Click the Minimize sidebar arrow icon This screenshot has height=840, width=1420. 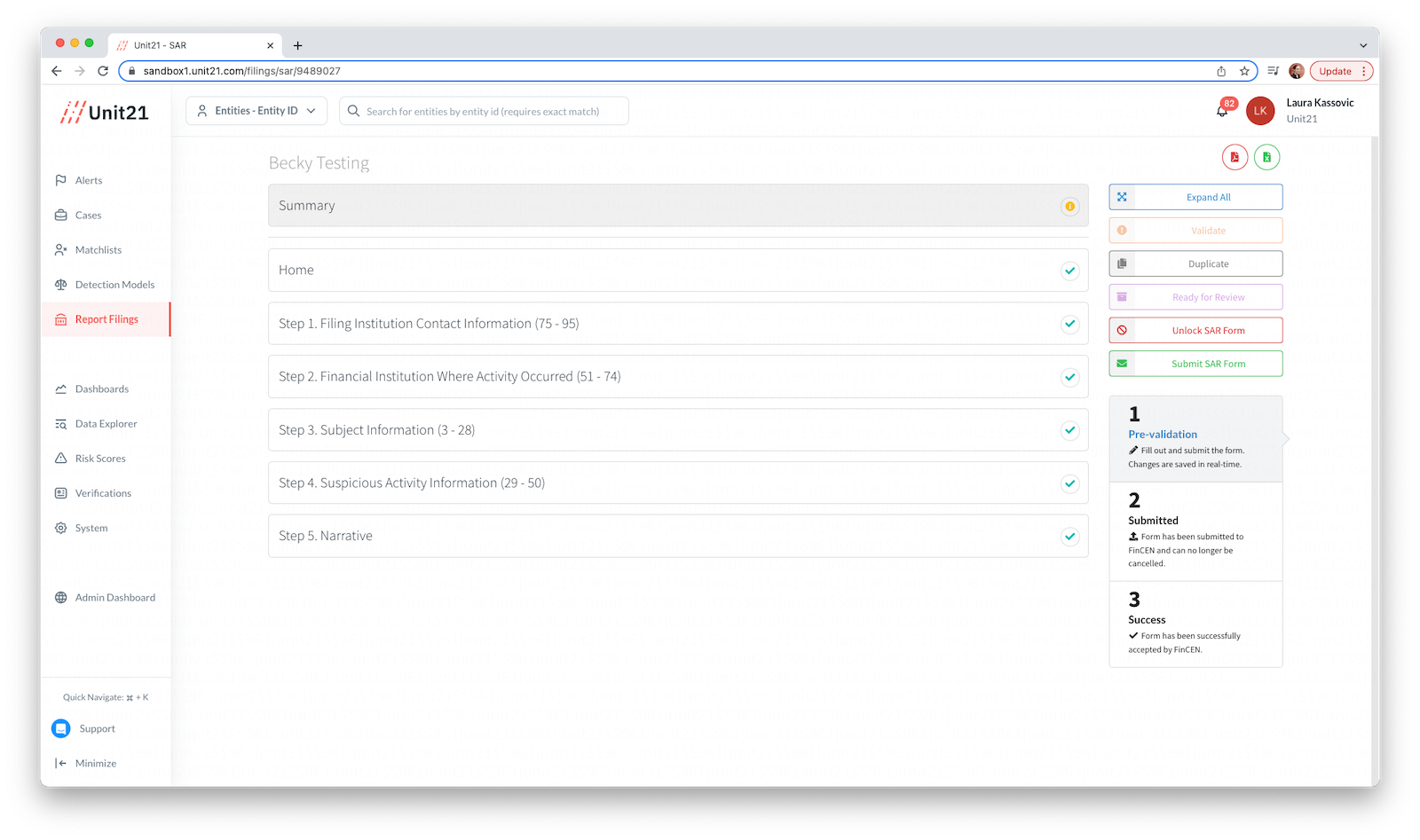pos(60,763)
